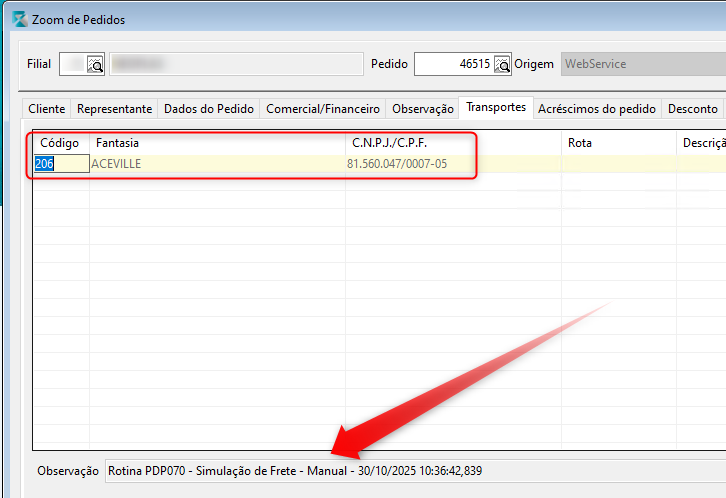This screenshot has width=726, height=498.
Task: Select the Dados do Pedido tab
Action: pos(209,109)
